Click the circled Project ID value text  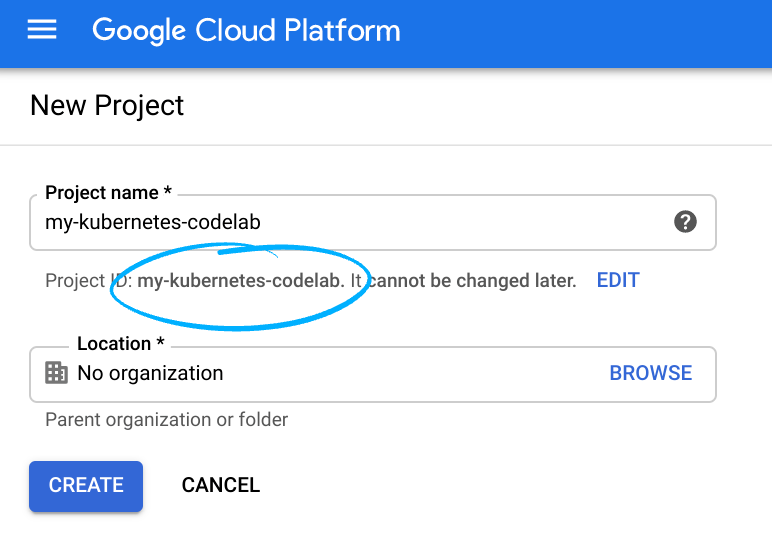241,281
